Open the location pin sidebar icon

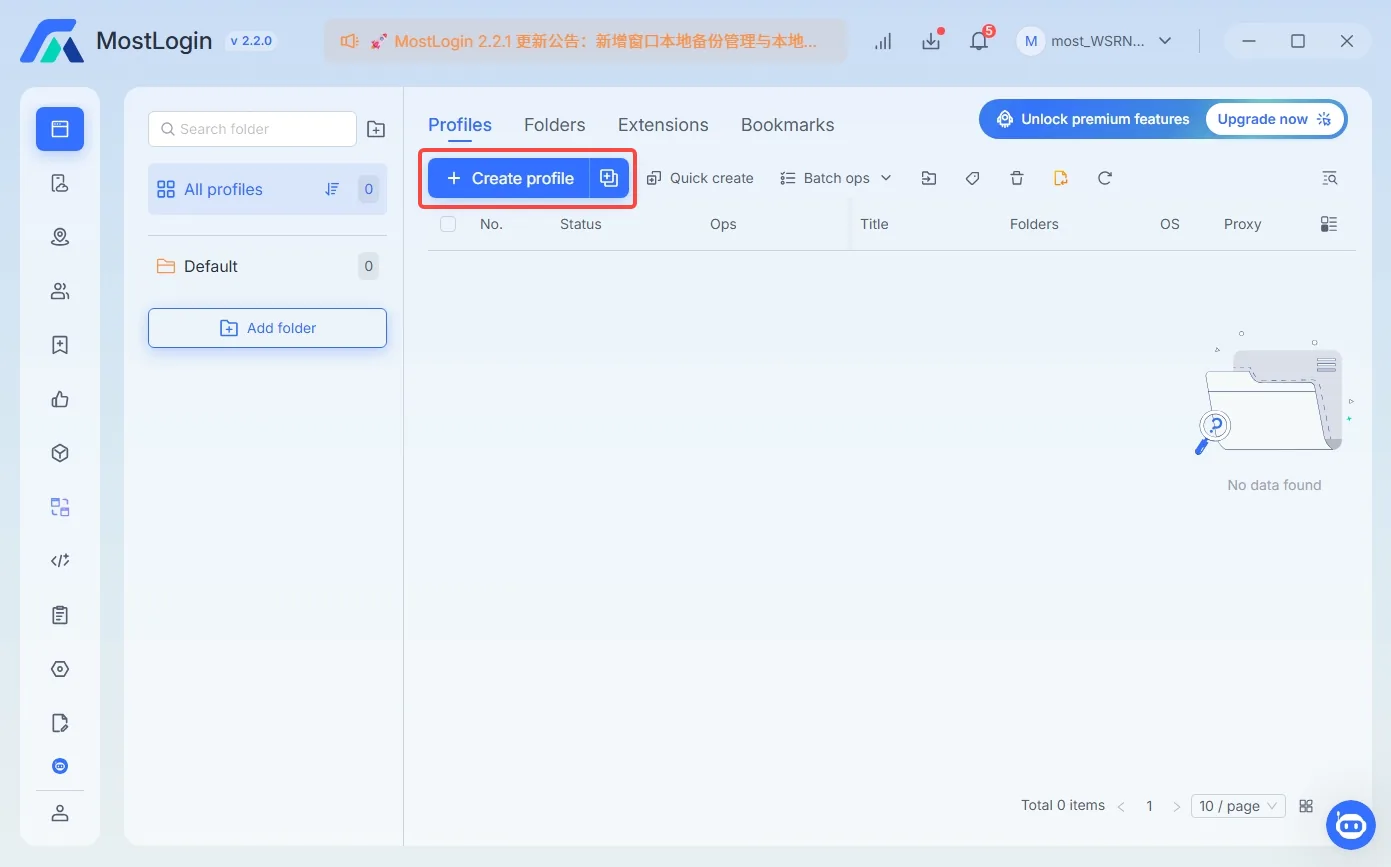click(60, 237)
